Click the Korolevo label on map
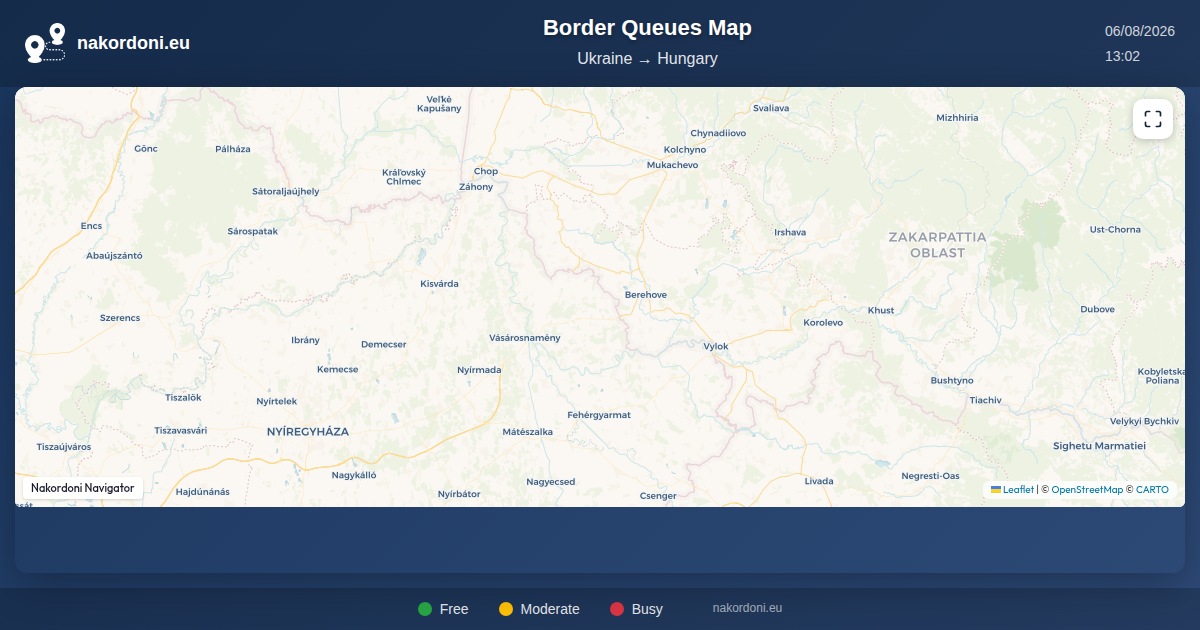1200x630 pixels. coord(823,323)
